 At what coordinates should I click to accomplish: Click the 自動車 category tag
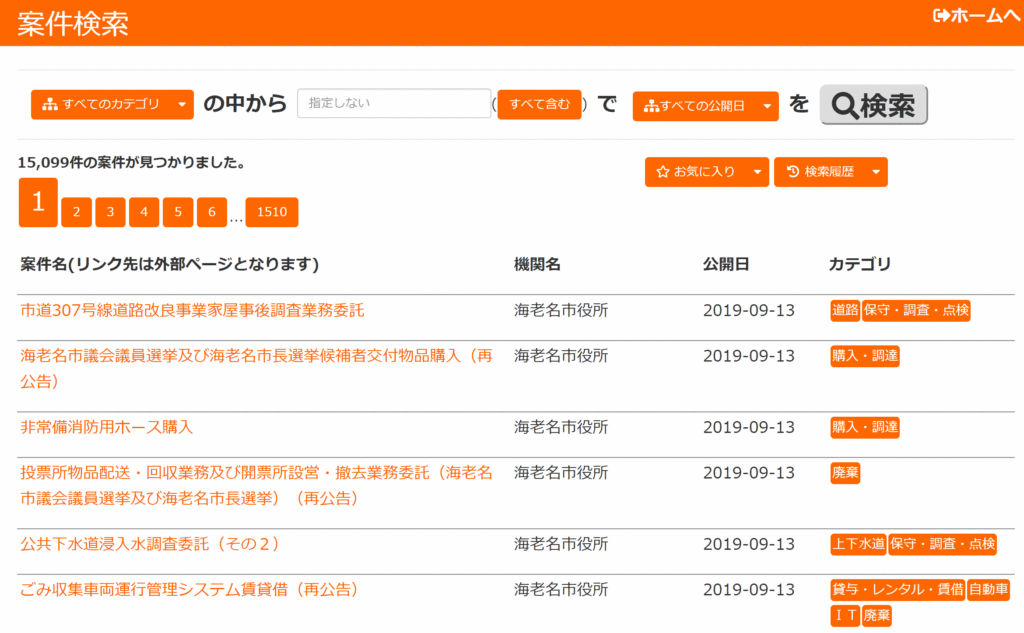tap(989, 589)
